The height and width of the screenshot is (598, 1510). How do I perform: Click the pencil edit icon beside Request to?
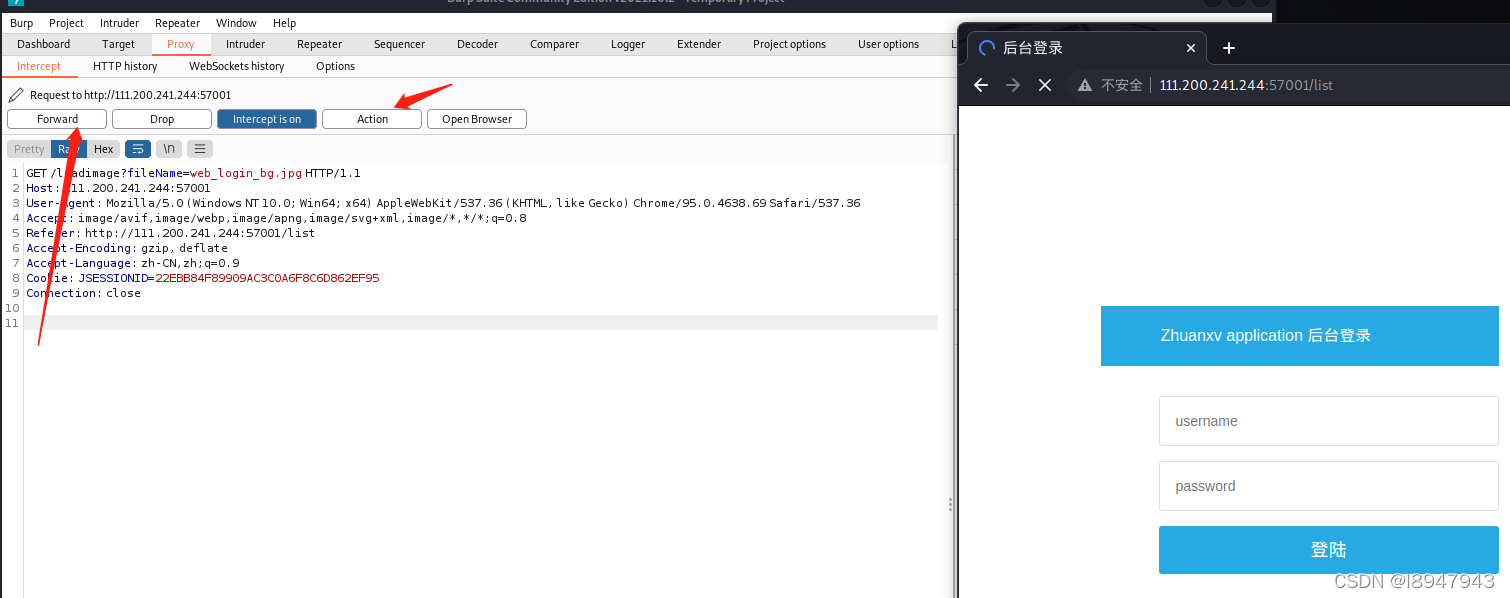point(15,95)
